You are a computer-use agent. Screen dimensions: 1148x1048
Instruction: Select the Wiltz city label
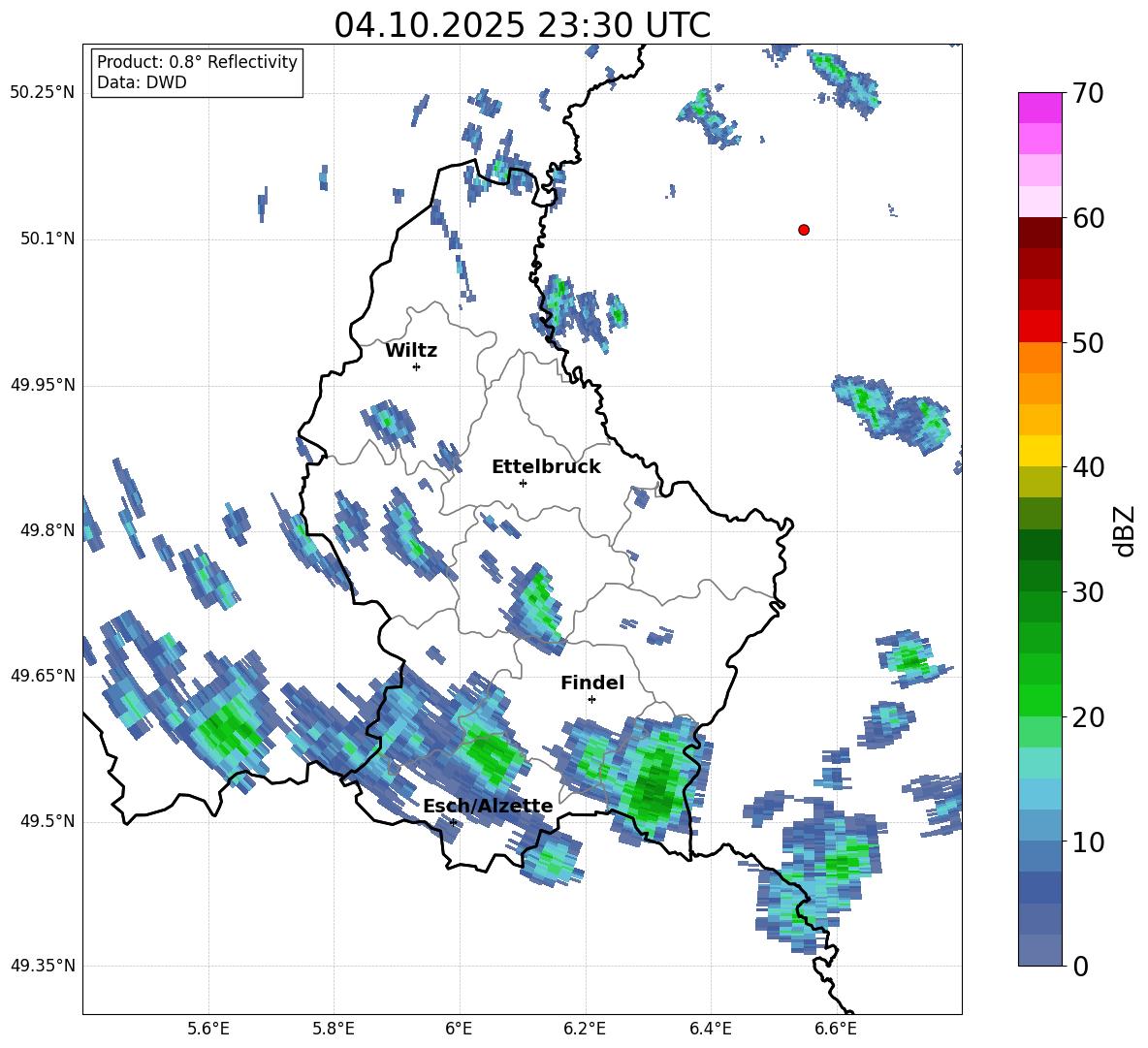411,351
